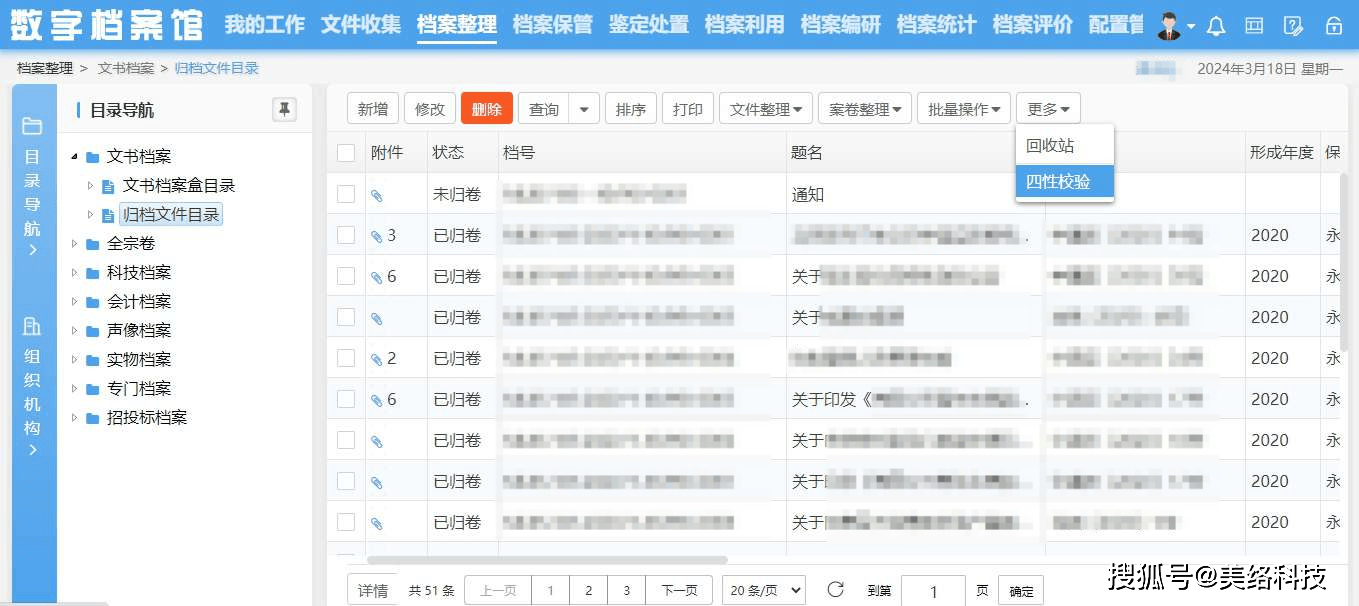Check the checkbox of the 未归卷 notice row
1359x606 pixels.
pos(345,194)
